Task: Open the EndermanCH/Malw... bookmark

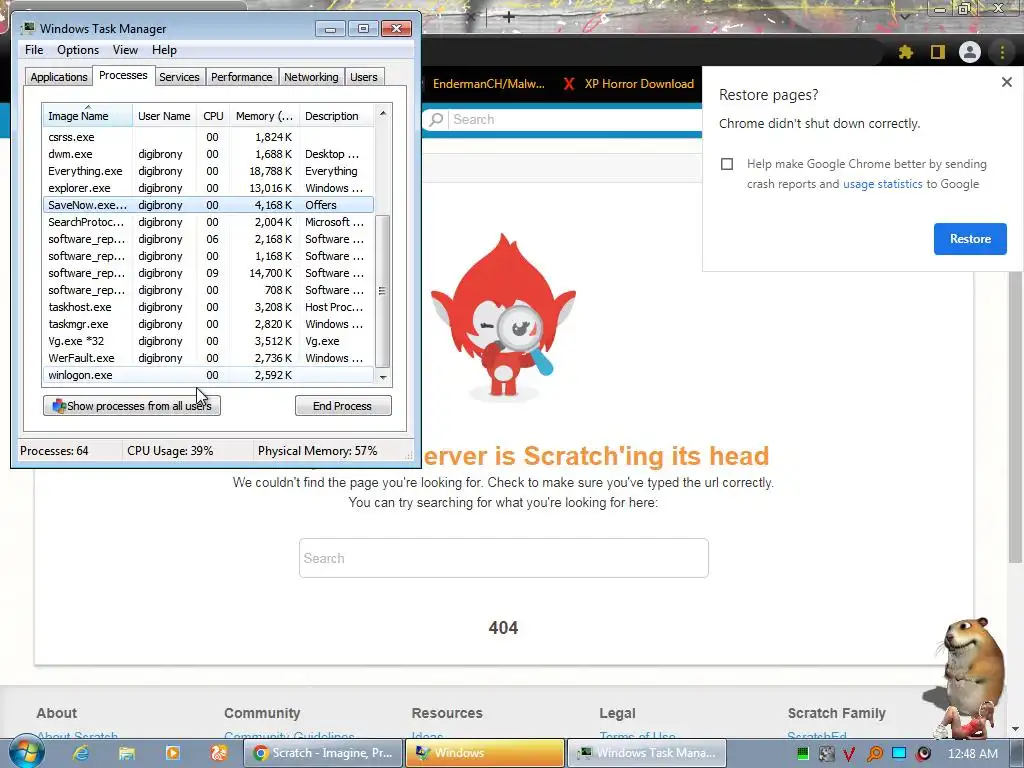Action: 488,84
